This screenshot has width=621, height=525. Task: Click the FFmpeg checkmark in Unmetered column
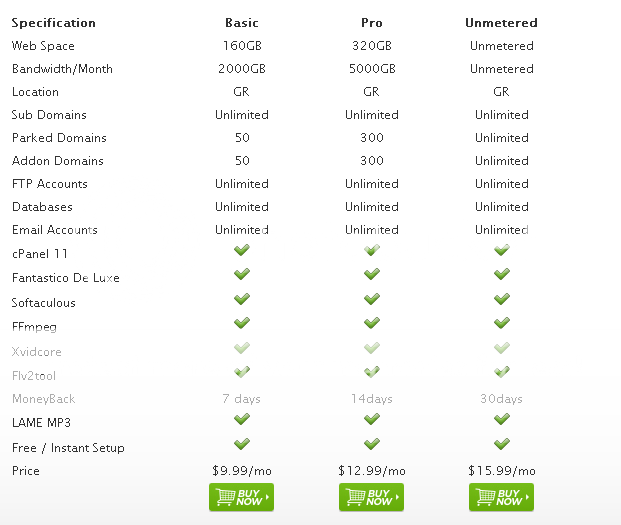coord(502,322)
